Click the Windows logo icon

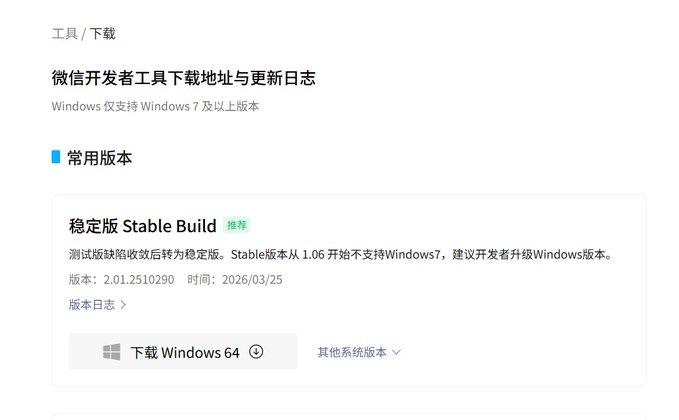(112, 352)
